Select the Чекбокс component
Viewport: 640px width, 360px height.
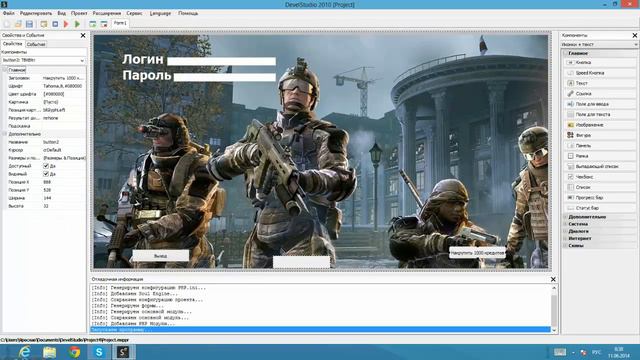coord(600,177)
